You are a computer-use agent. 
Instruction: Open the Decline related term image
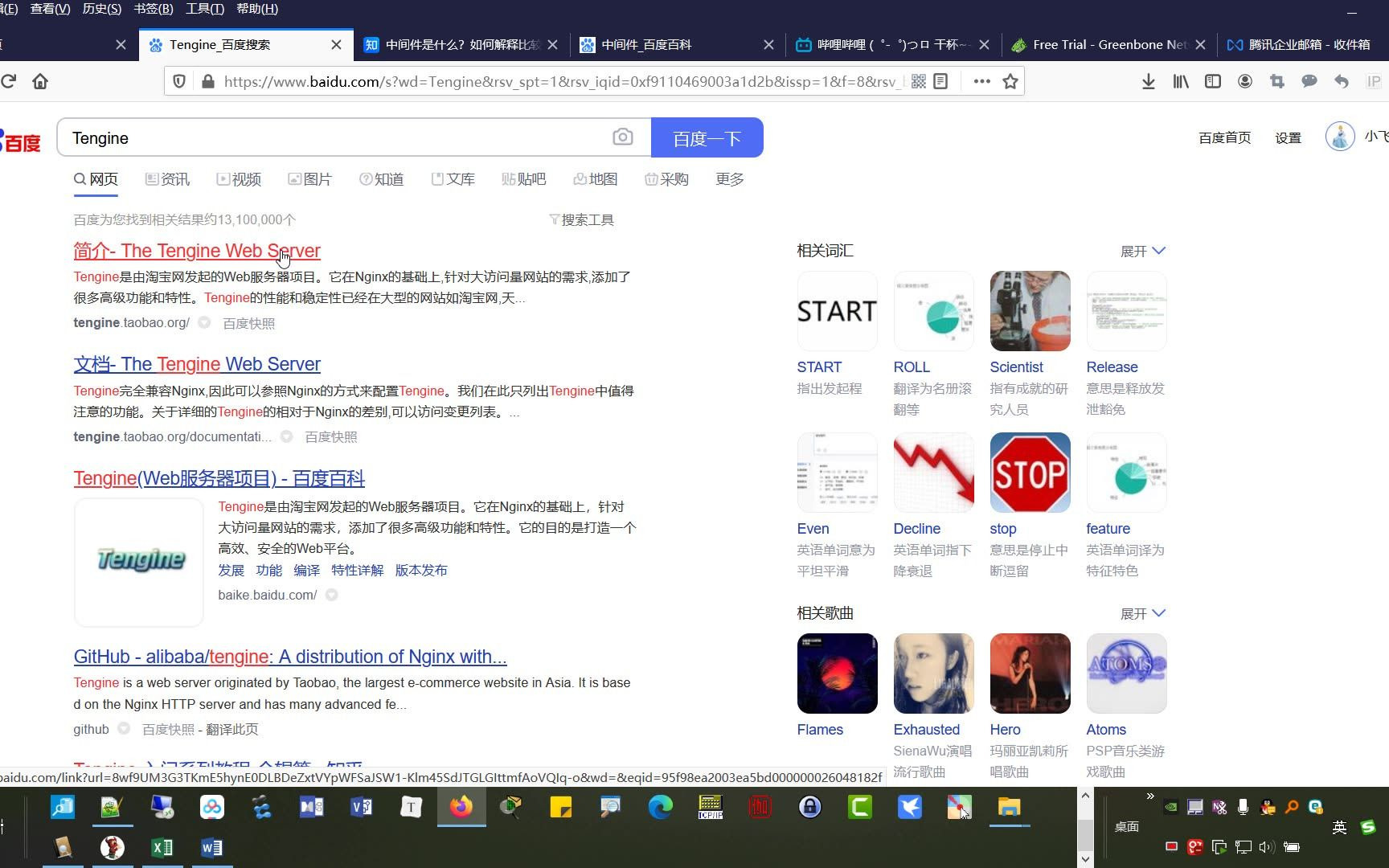[933, 473]
